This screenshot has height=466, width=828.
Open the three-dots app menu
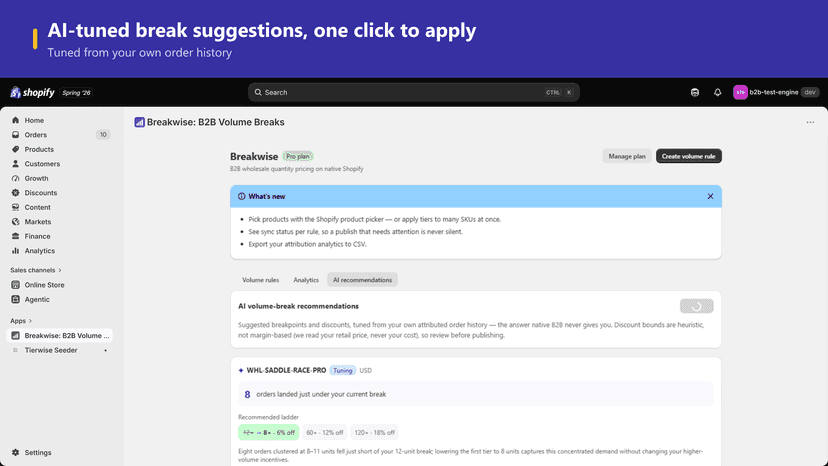pyautogui.click(x=810, y=122)
